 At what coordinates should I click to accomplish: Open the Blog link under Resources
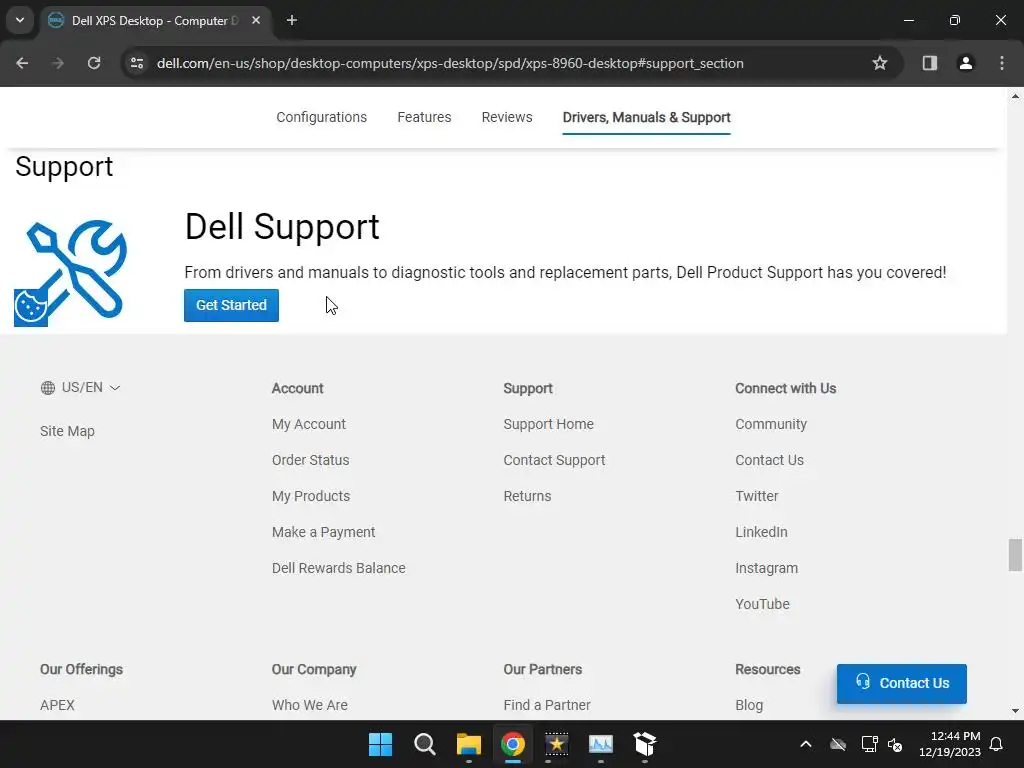(x=749, y=705)
